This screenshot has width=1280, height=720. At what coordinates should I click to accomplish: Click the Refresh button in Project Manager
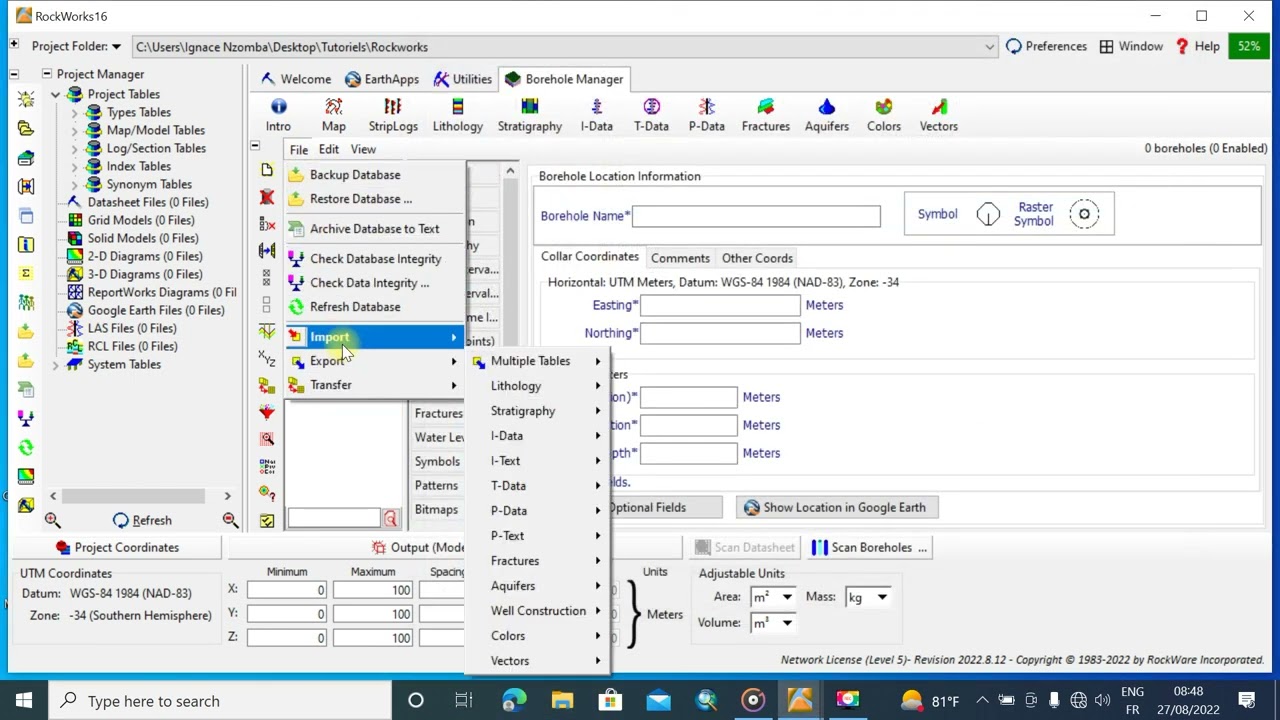point(142,520)
